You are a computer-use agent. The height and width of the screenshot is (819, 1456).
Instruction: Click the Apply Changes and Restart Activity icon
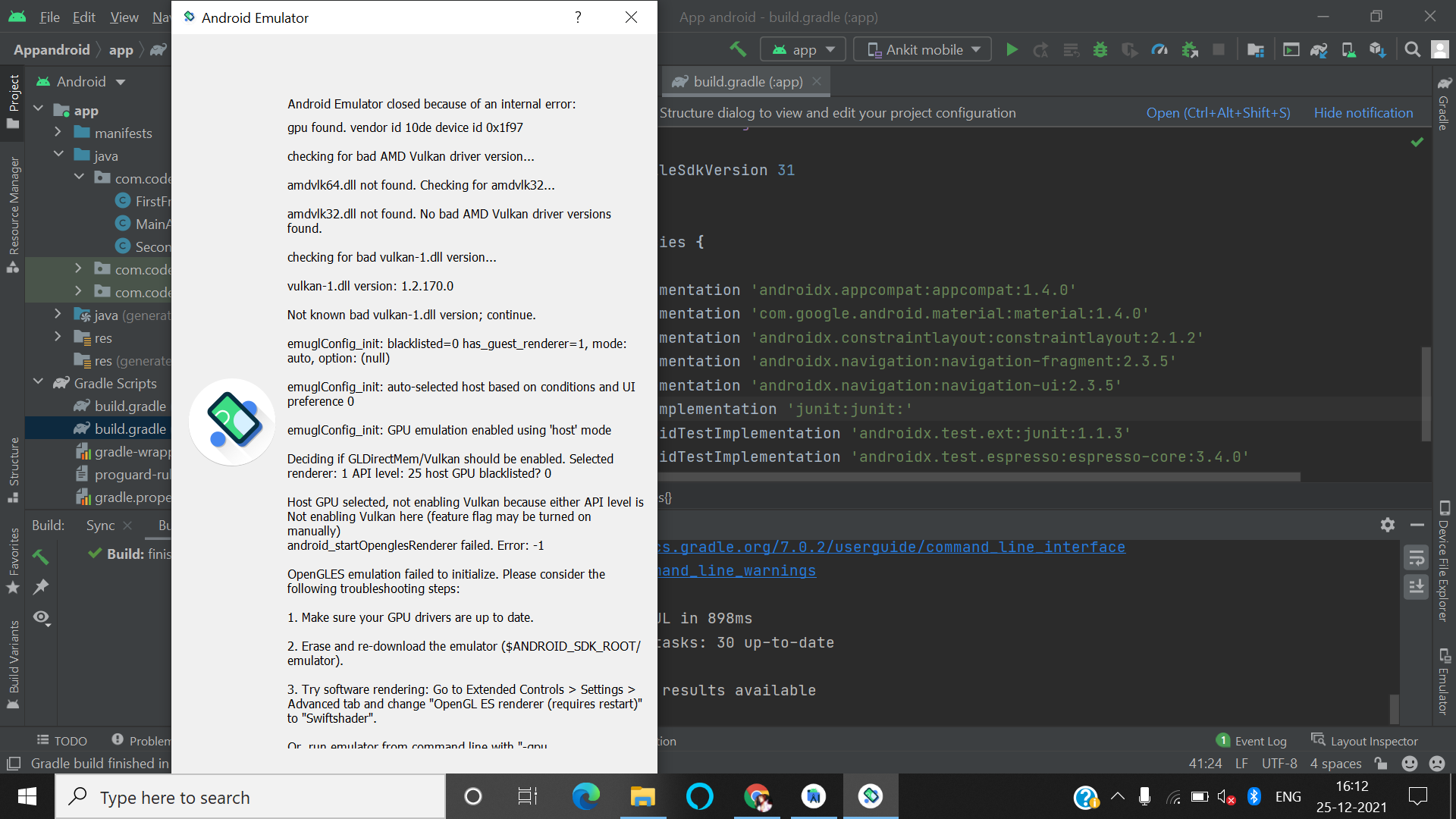1040,50
